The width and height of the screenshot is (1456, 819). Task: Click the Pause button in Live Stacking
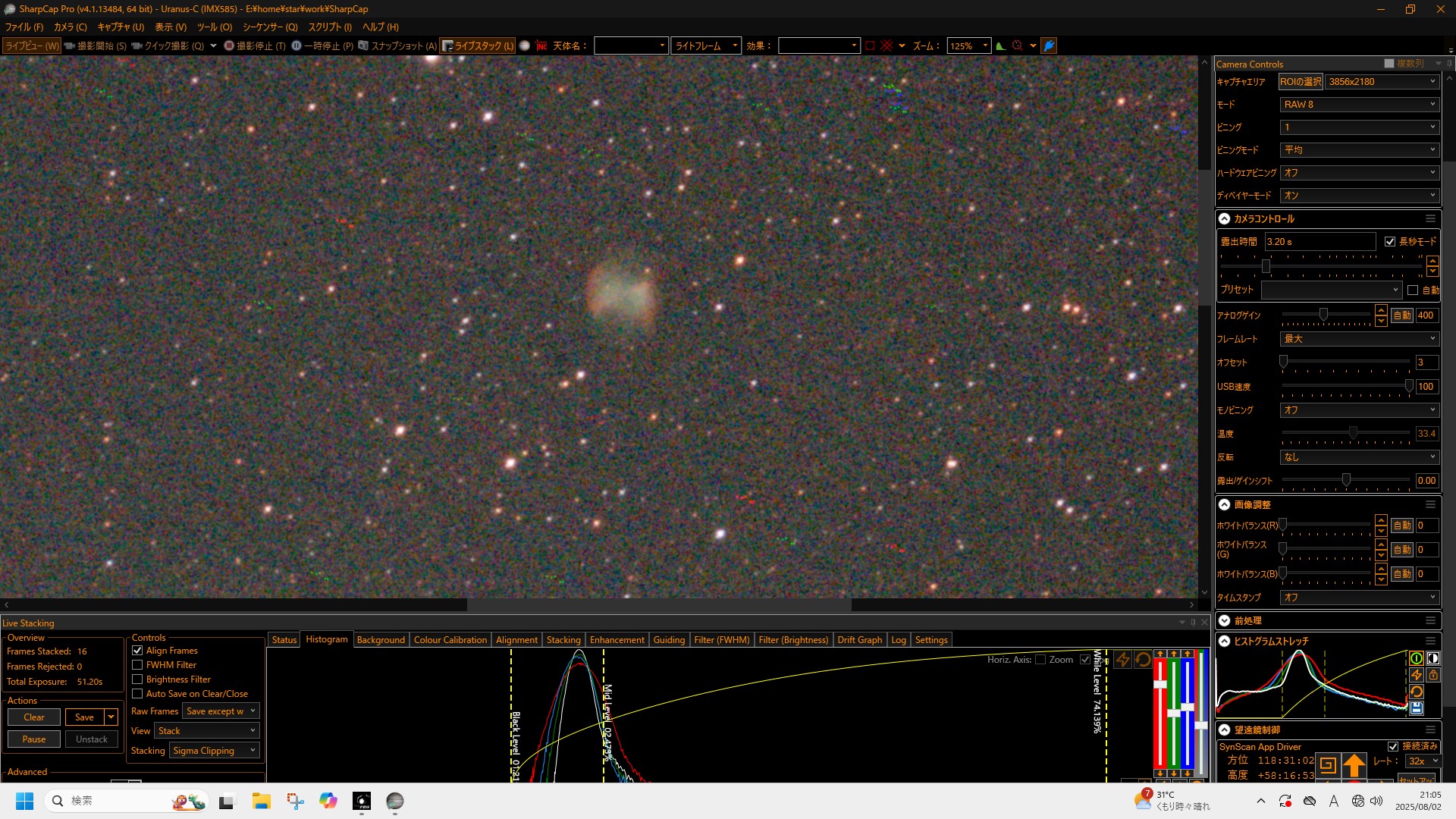34,739
